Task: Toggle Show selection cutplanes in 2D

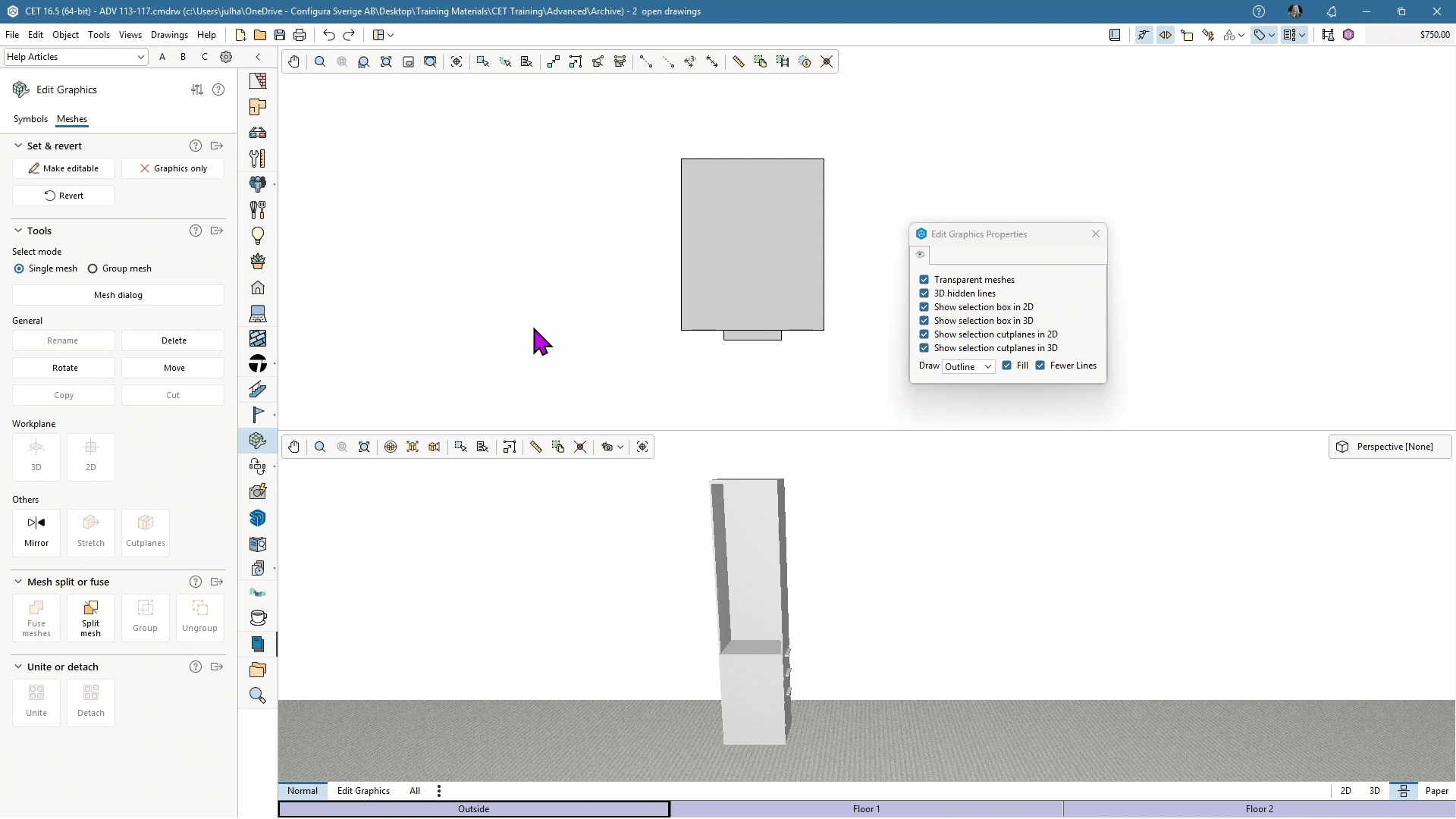Action: coord(924,334)
